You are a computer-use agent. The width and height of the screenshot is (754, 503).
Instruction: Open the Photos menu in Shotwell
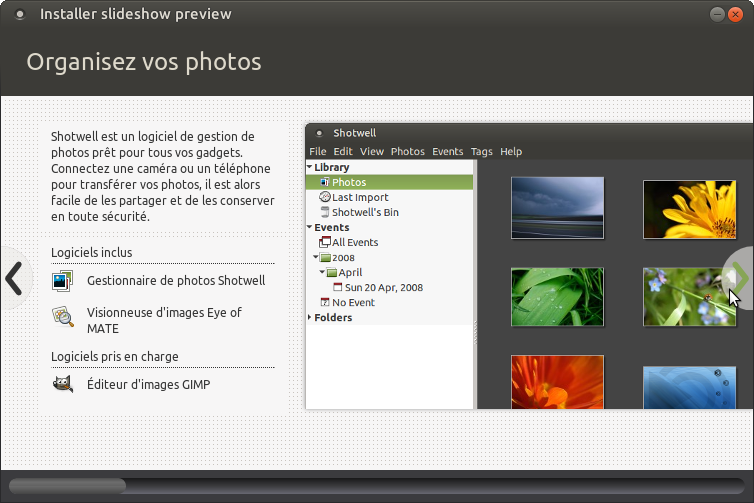(408, 151)
